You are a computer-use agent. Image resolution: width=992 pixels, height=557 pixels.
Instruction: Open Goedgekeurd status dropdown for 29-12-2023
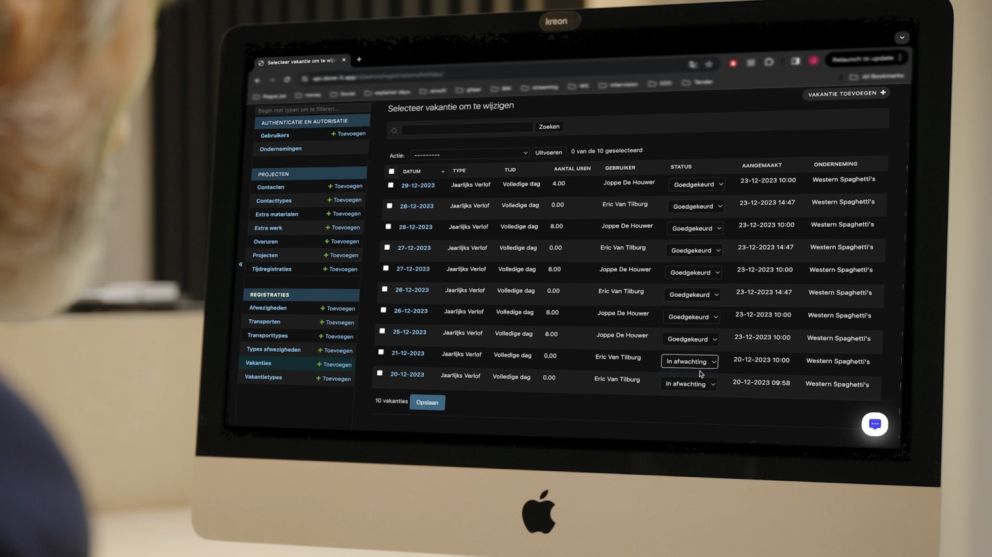click(x=697, y=184)
